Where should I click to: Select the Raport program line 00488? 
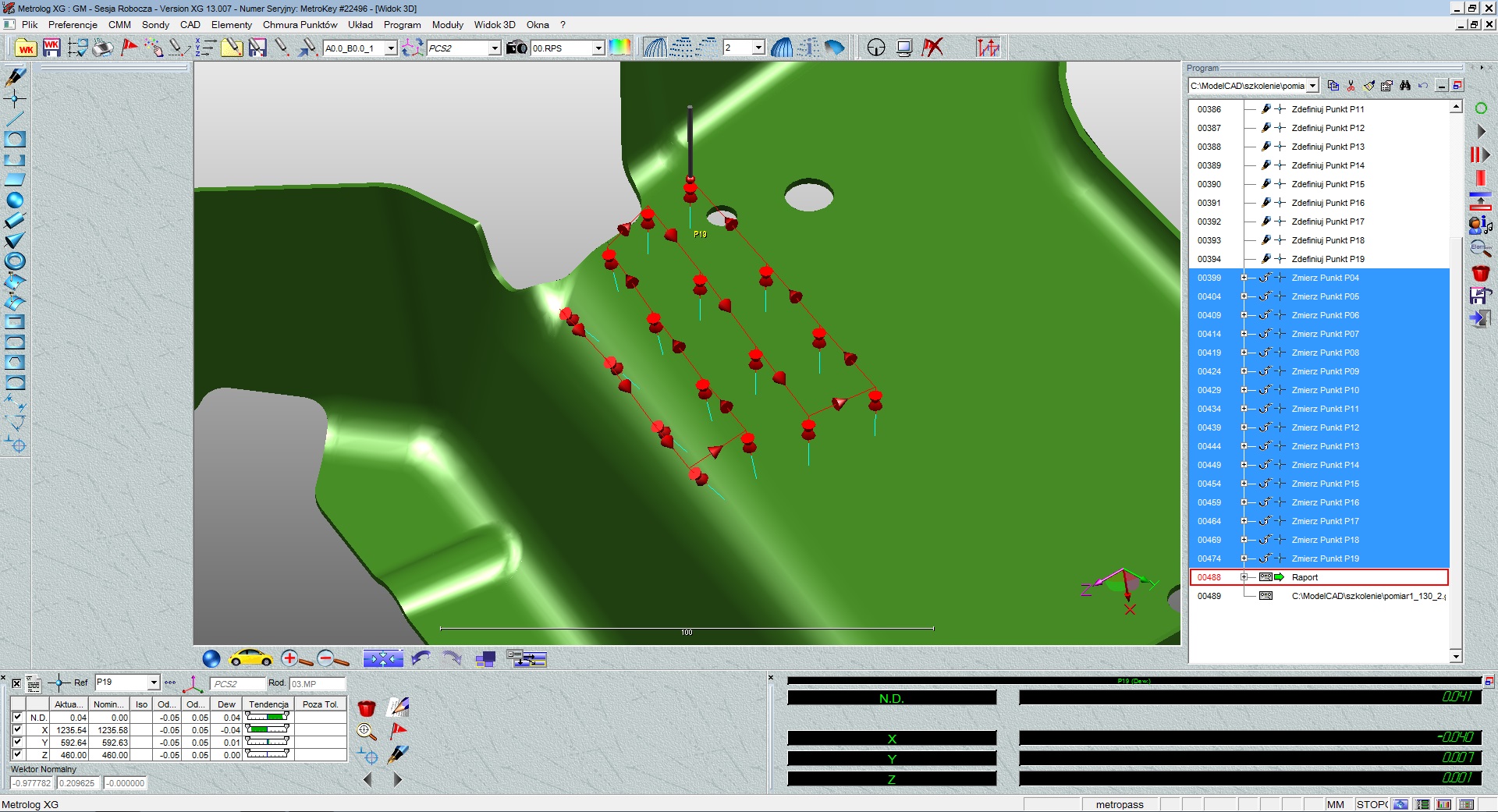(x=1305, y=577)
